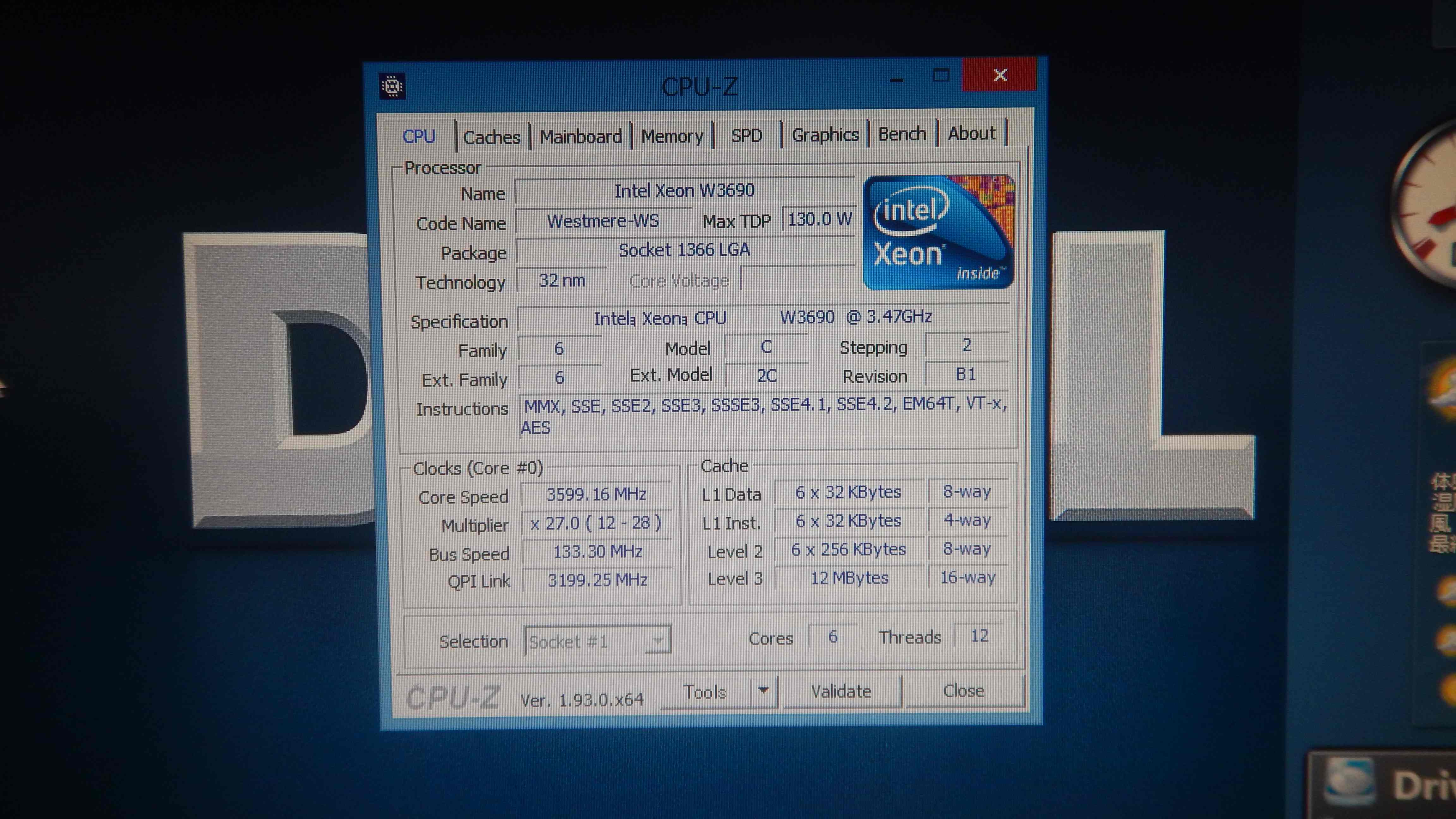Click the Cores value '6'
This screenshot has width=1456, height=819.
point(833,637)
